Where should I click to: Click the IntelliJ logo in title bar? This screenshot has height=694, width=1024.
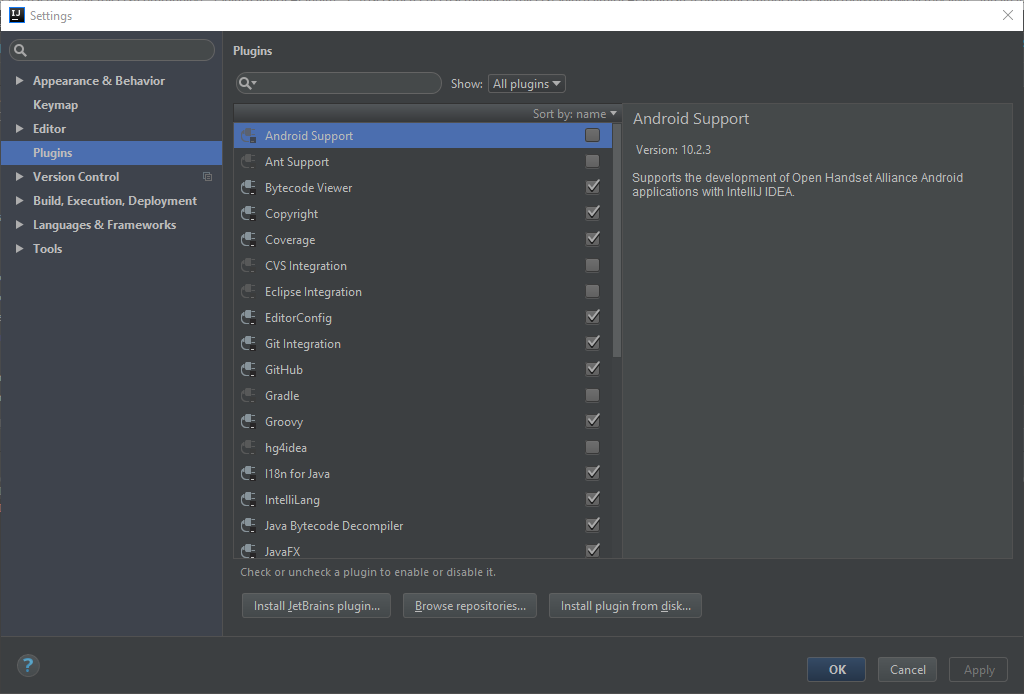[17, 16]
